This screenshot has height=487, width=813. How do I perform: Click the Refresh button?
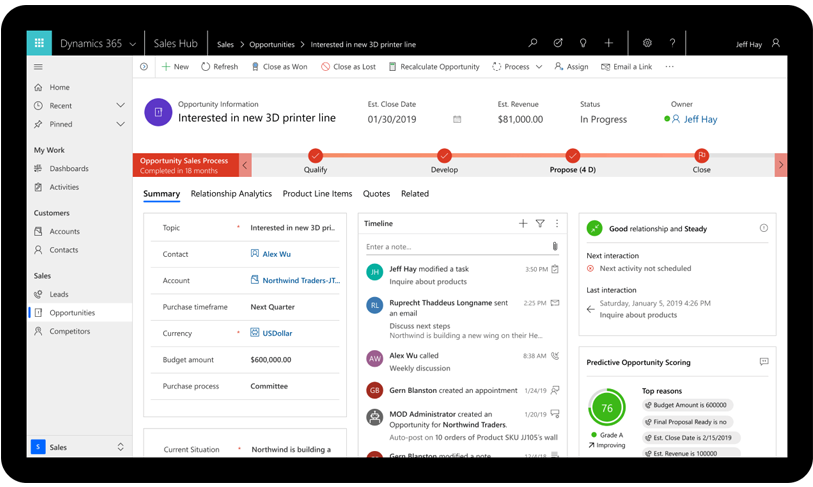click(x=219, y=67)
